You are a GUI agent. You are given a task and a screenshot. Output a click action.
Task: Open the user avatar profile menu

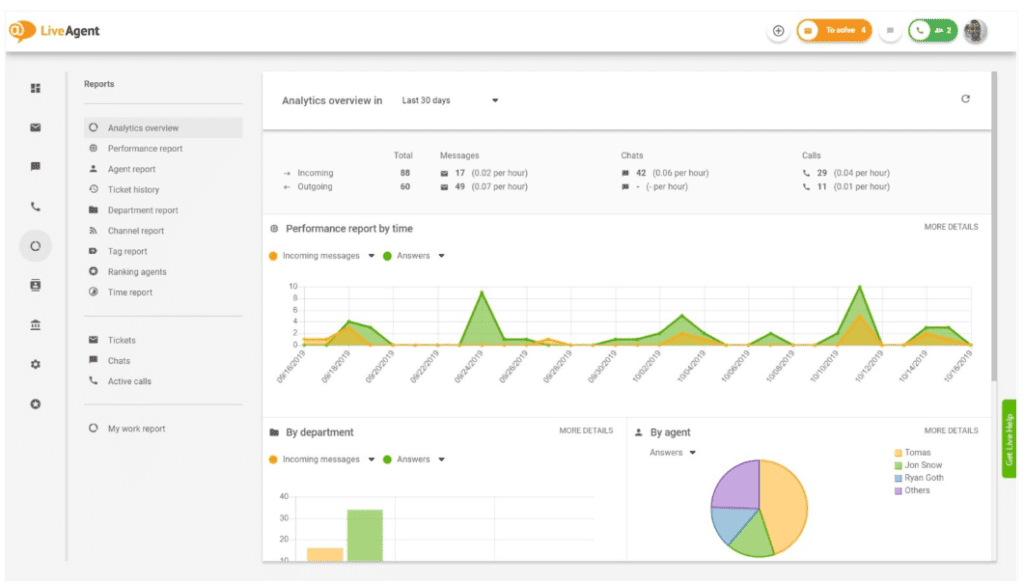point(975,31)
